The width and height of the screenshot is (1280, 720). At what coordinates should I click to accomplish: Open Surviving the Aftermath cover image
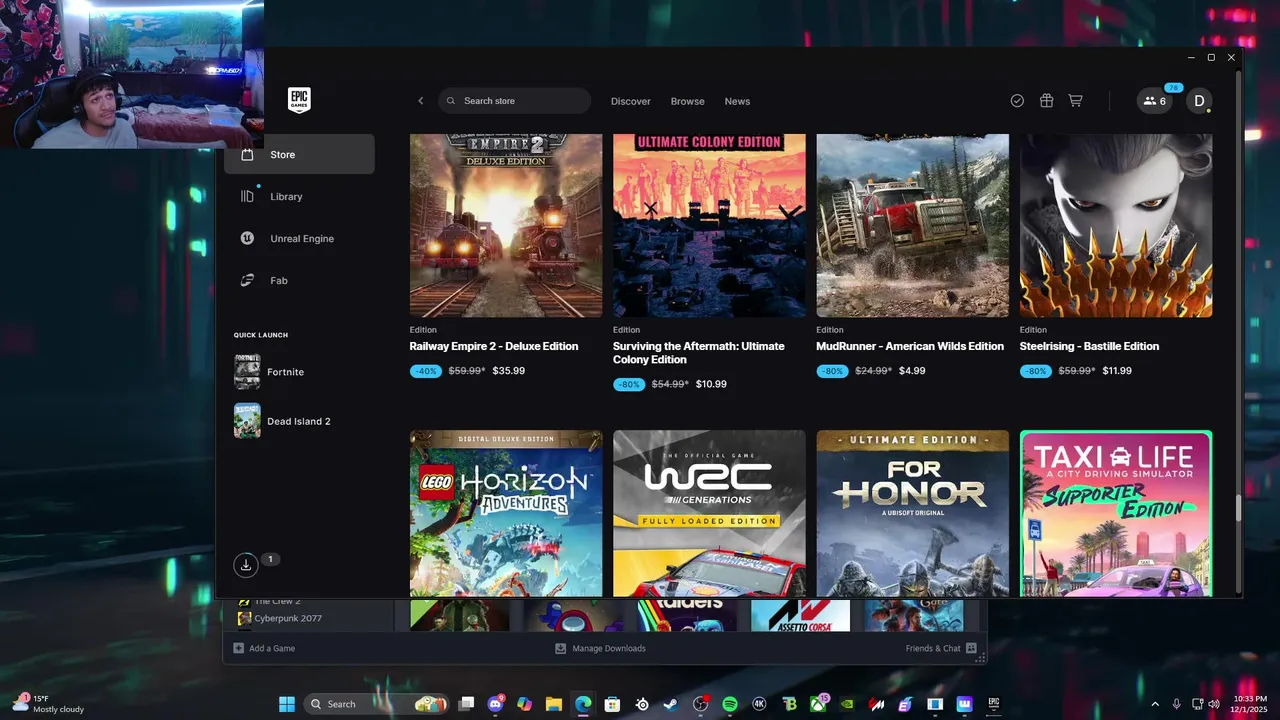709,225
